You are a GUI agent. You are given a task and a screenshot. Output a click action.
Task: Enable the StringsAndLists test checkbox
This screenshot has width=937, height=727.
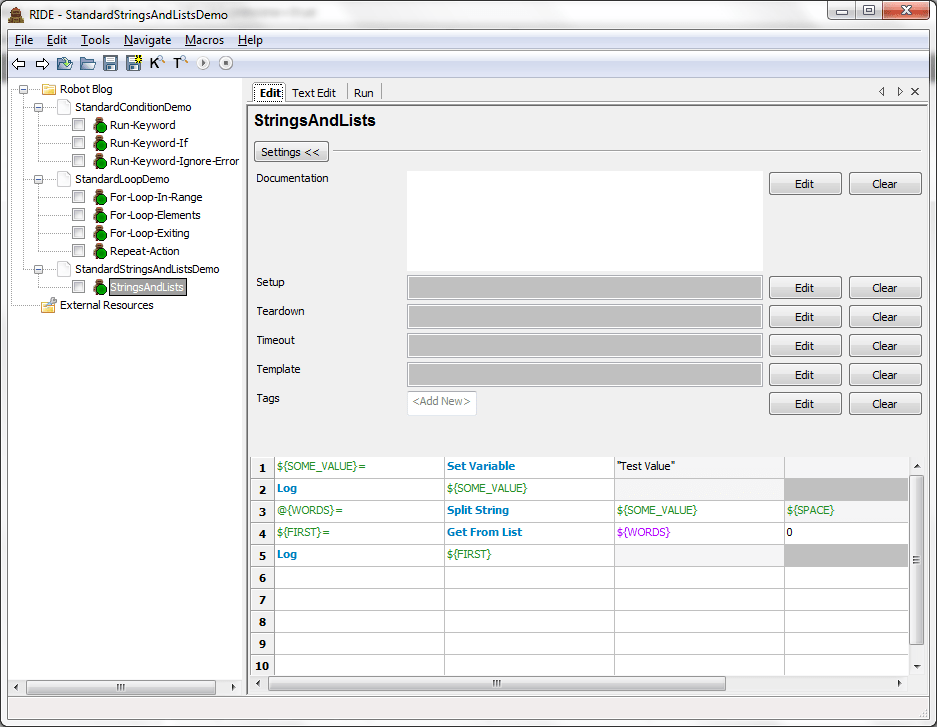coord(79,287)
